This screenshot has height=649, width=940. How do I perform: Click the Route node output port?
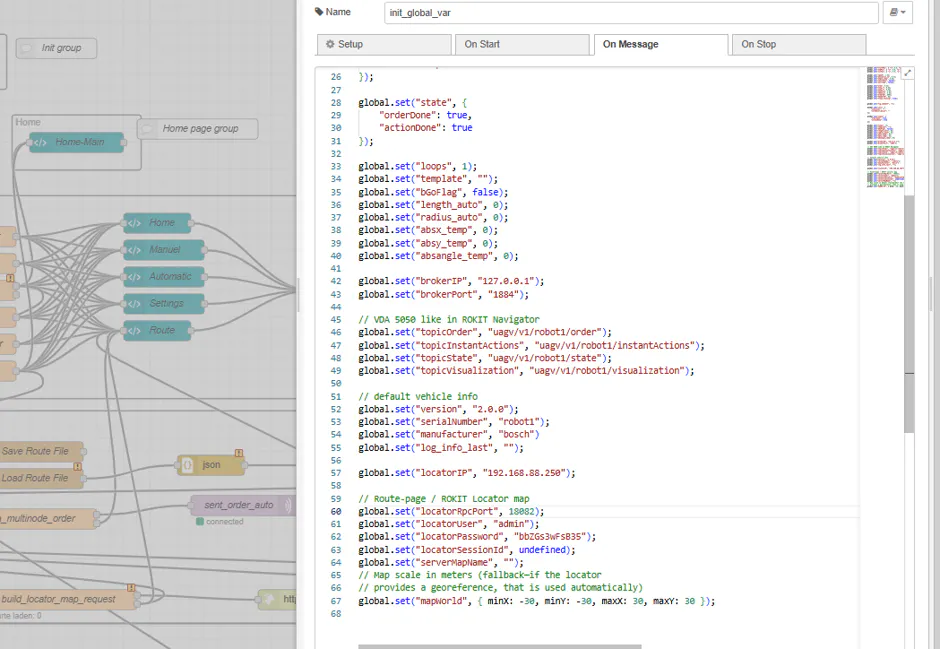191,331
